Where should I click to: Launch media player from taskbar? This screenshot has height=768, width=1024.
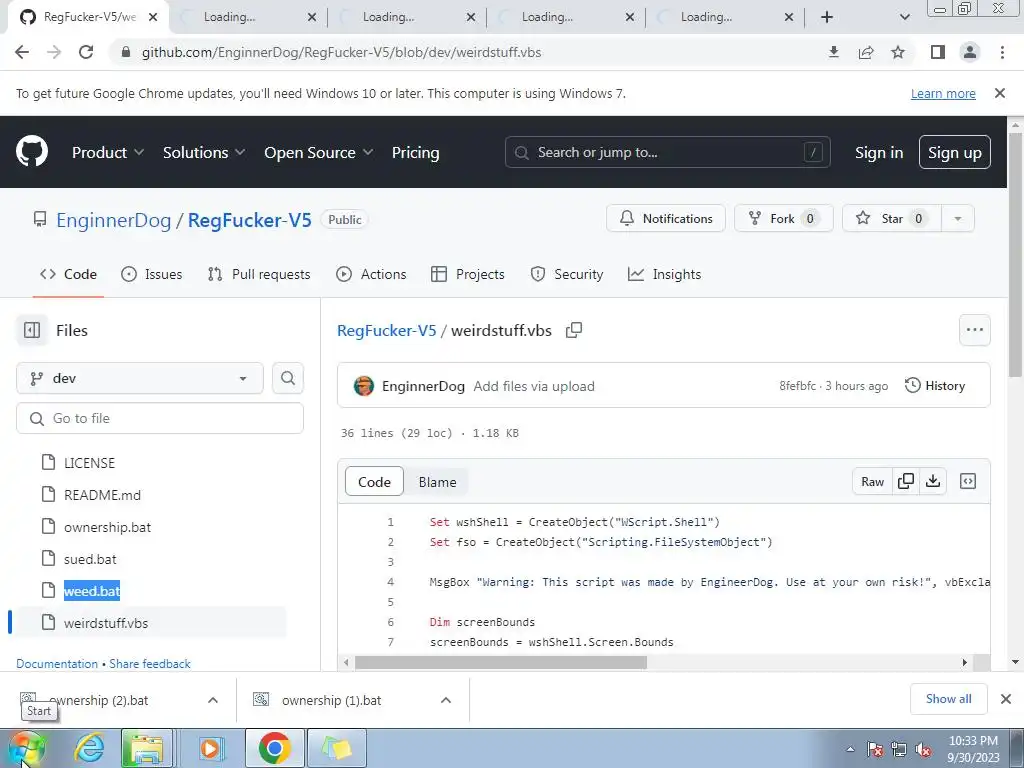click(210, 748)
